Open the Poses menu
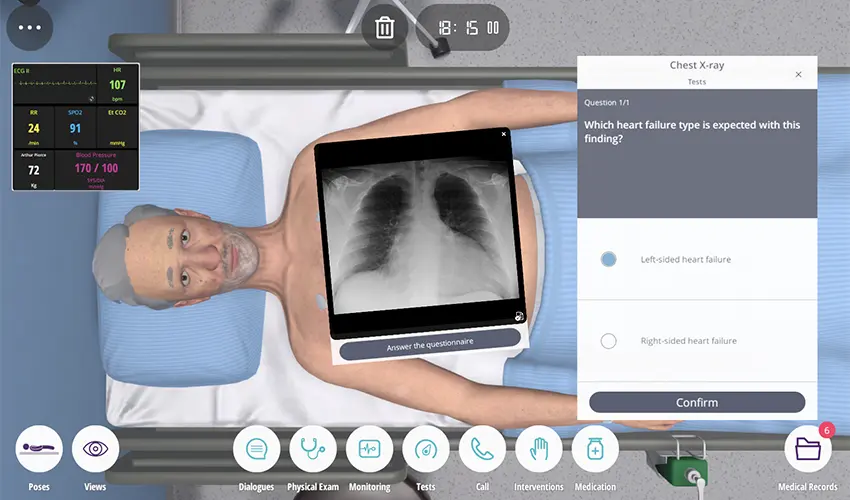Screen dimensions: 850x500 pyautogui.click(x=39, y=449)
